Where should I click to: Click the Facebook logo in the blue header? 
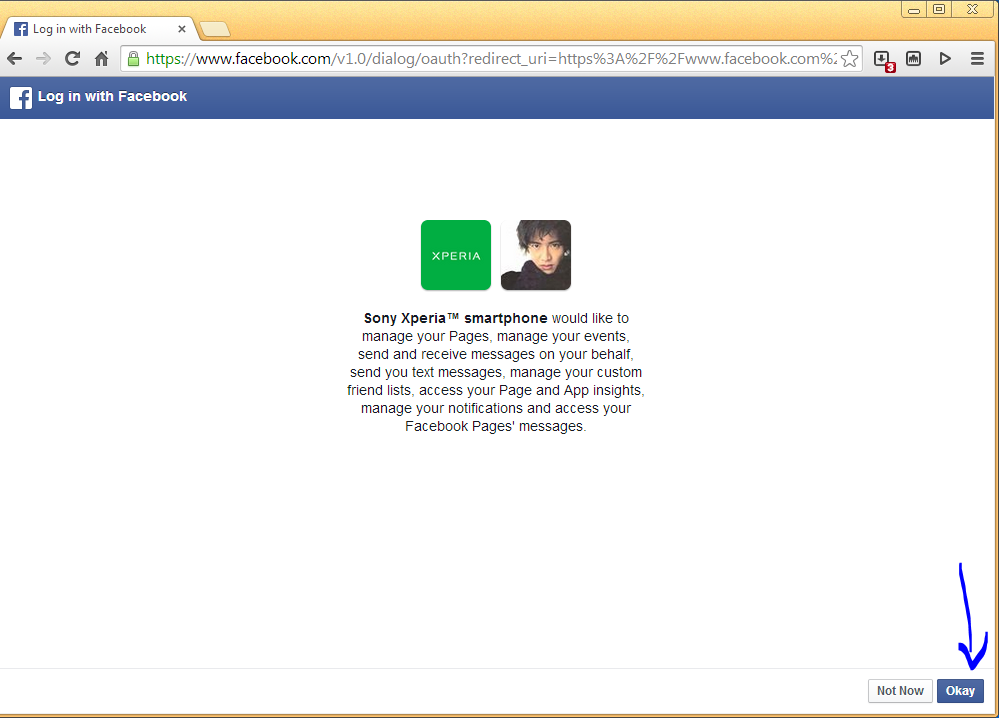click(x=21, y=97)
